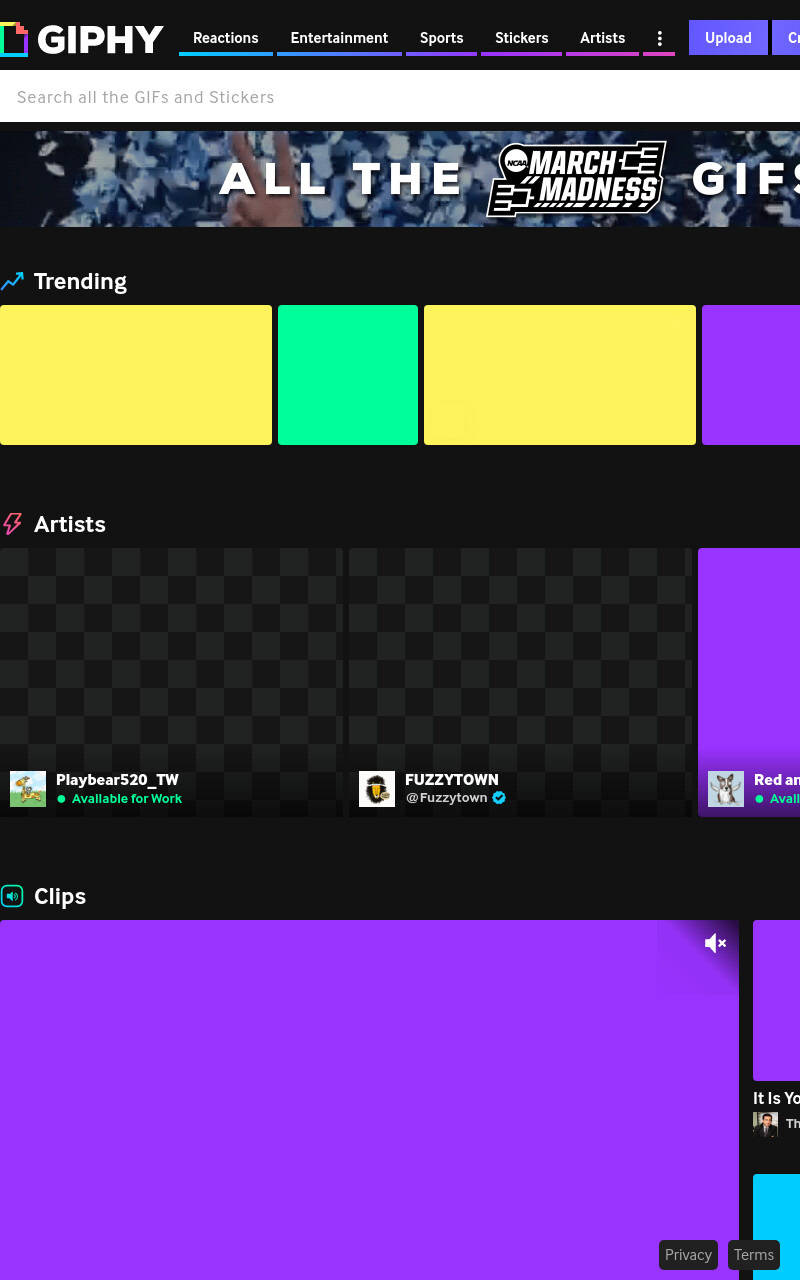800x1280 pixels.
Task: Open the Terms link
Action: click(754, 1255)
